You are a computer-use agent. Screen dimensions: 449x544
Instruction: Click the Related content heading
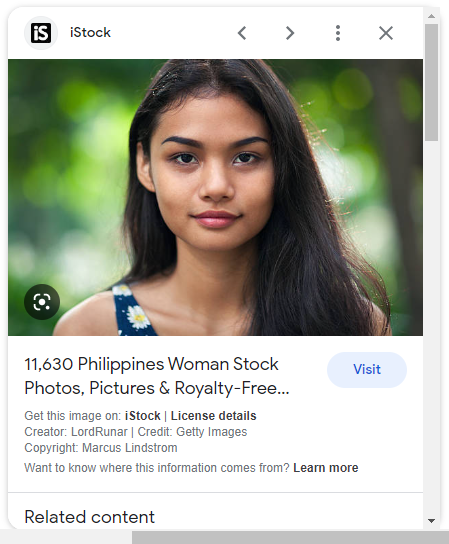point(90,517)
